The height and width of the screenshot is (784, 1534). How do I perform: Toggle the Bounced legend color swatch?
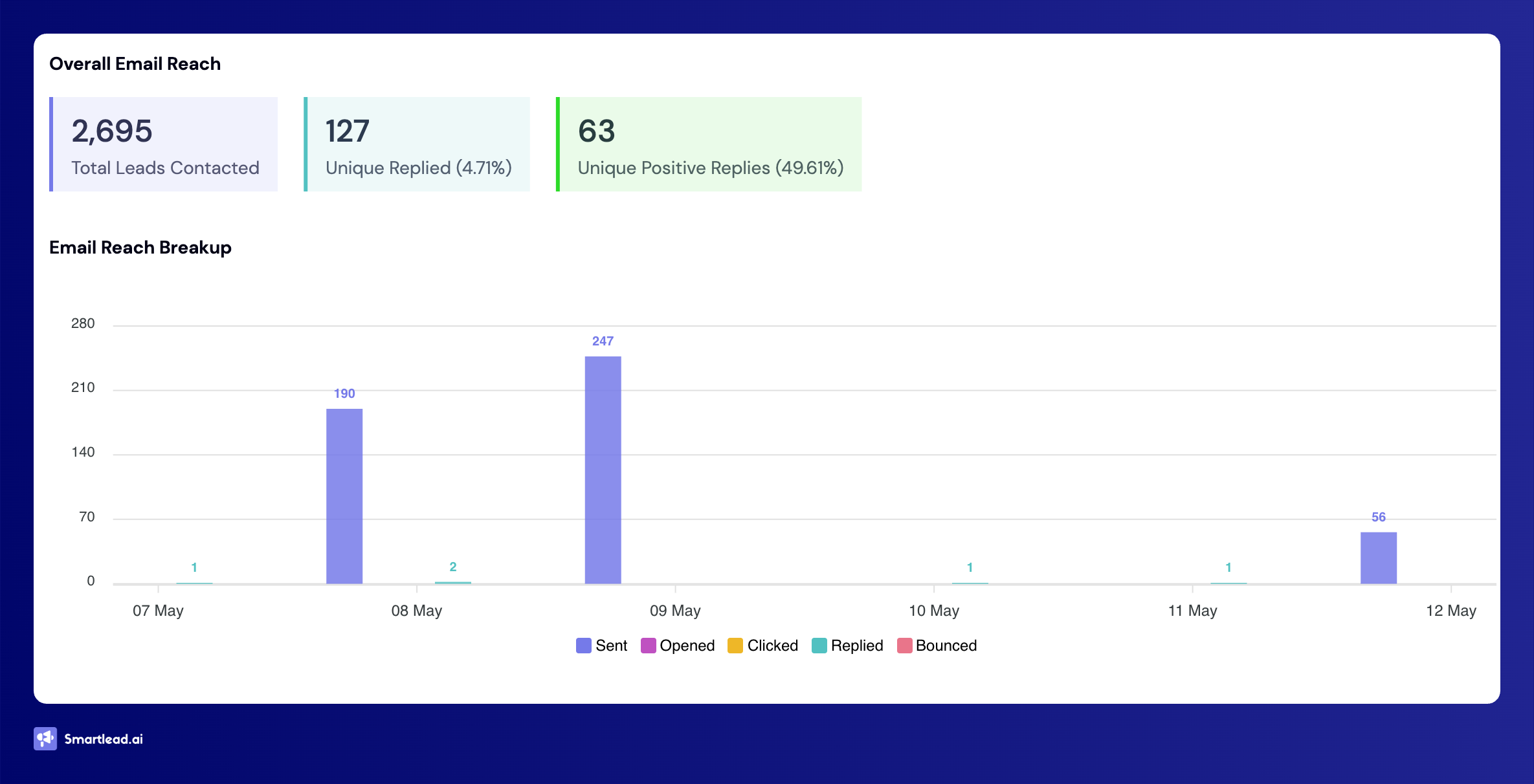(x=904, y=646)
